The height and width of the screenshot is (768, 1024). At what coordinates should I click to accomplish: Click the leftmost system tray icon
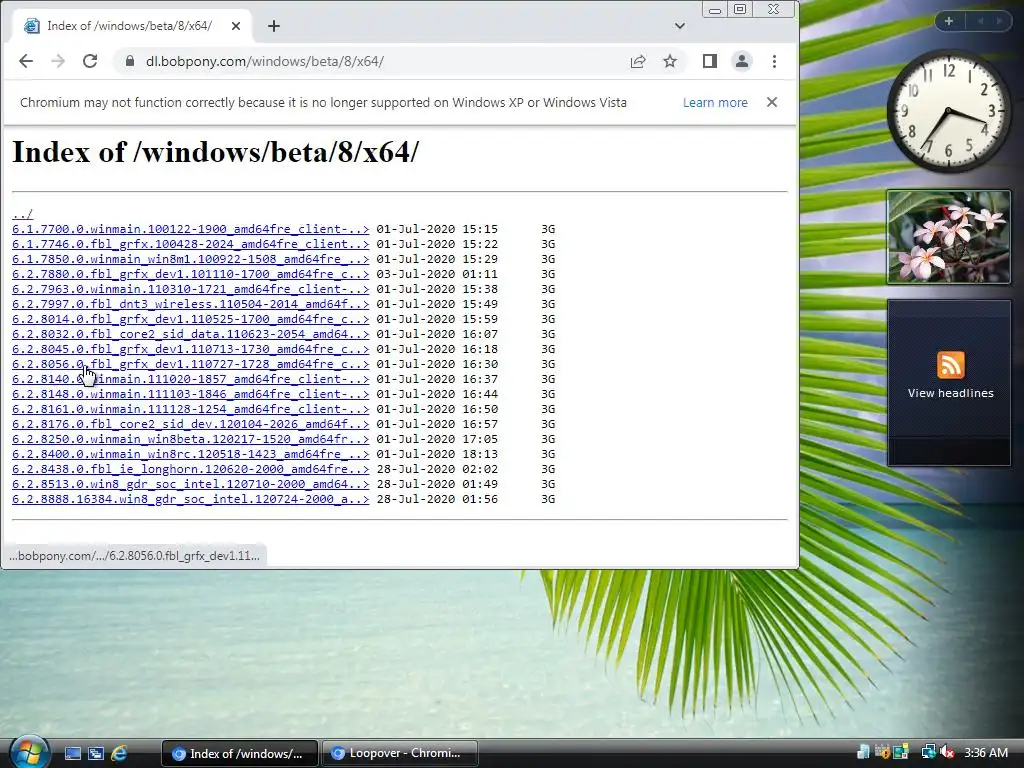coord(863,752)
